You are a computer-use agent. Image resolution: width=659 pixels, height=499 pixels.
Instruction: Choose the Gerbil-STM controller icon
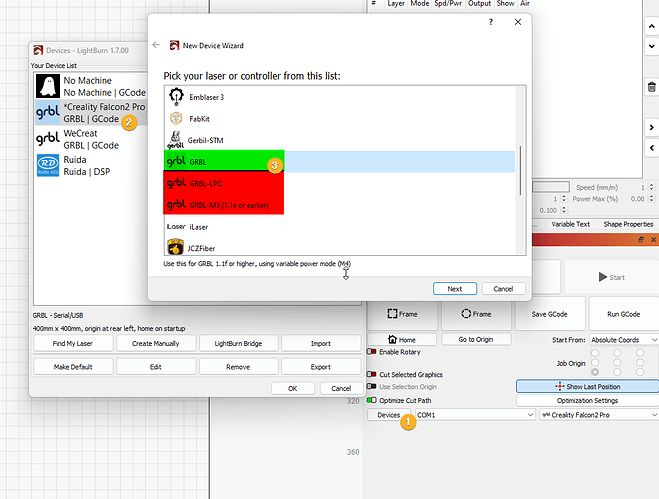(x=176, y=140)
